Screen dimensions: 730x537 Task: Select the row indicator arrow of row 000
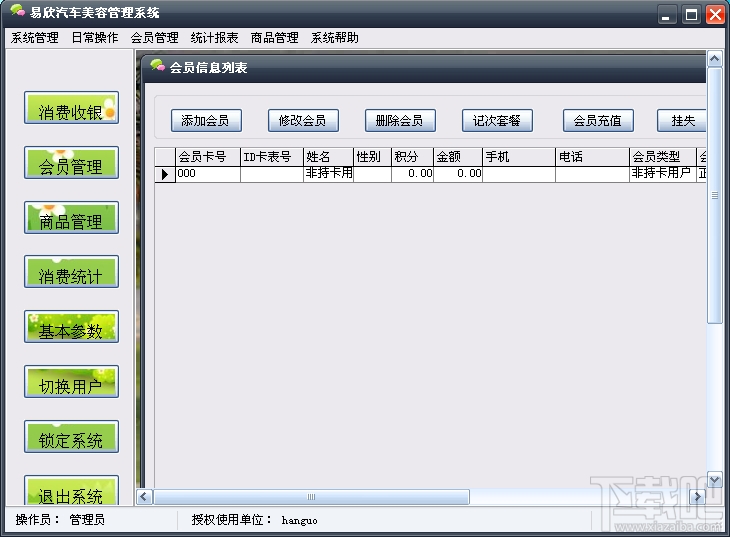click(x=165, y=174)
